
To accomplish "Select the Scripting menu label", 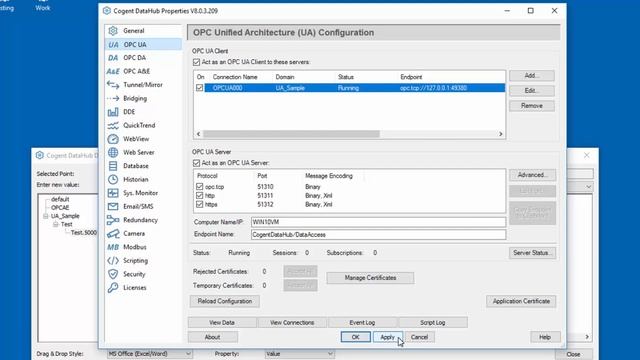I will tap(136, 260).
